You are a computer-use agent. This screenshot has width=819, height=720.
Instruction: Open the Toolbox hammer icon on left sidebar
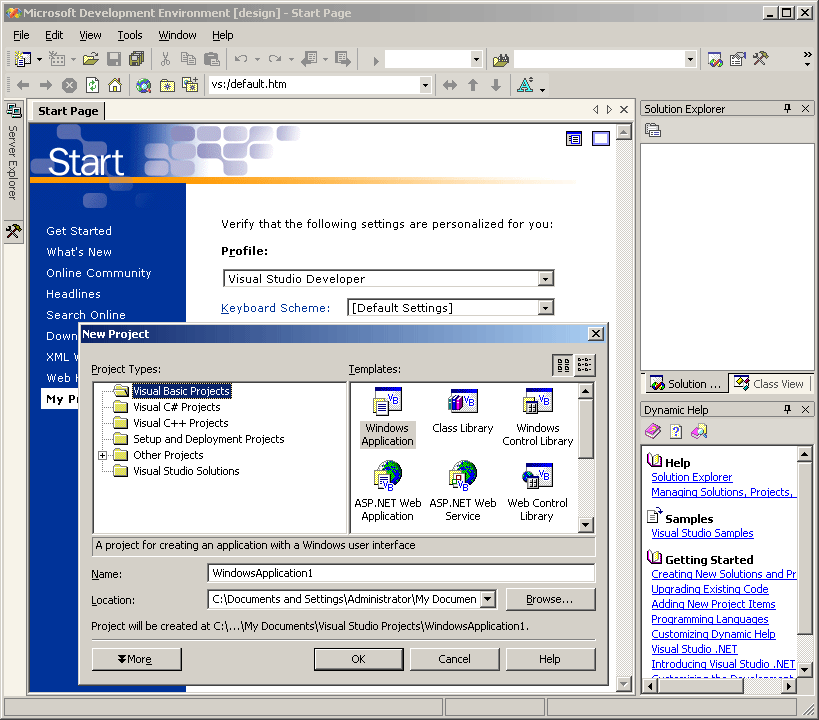[13, 231]
